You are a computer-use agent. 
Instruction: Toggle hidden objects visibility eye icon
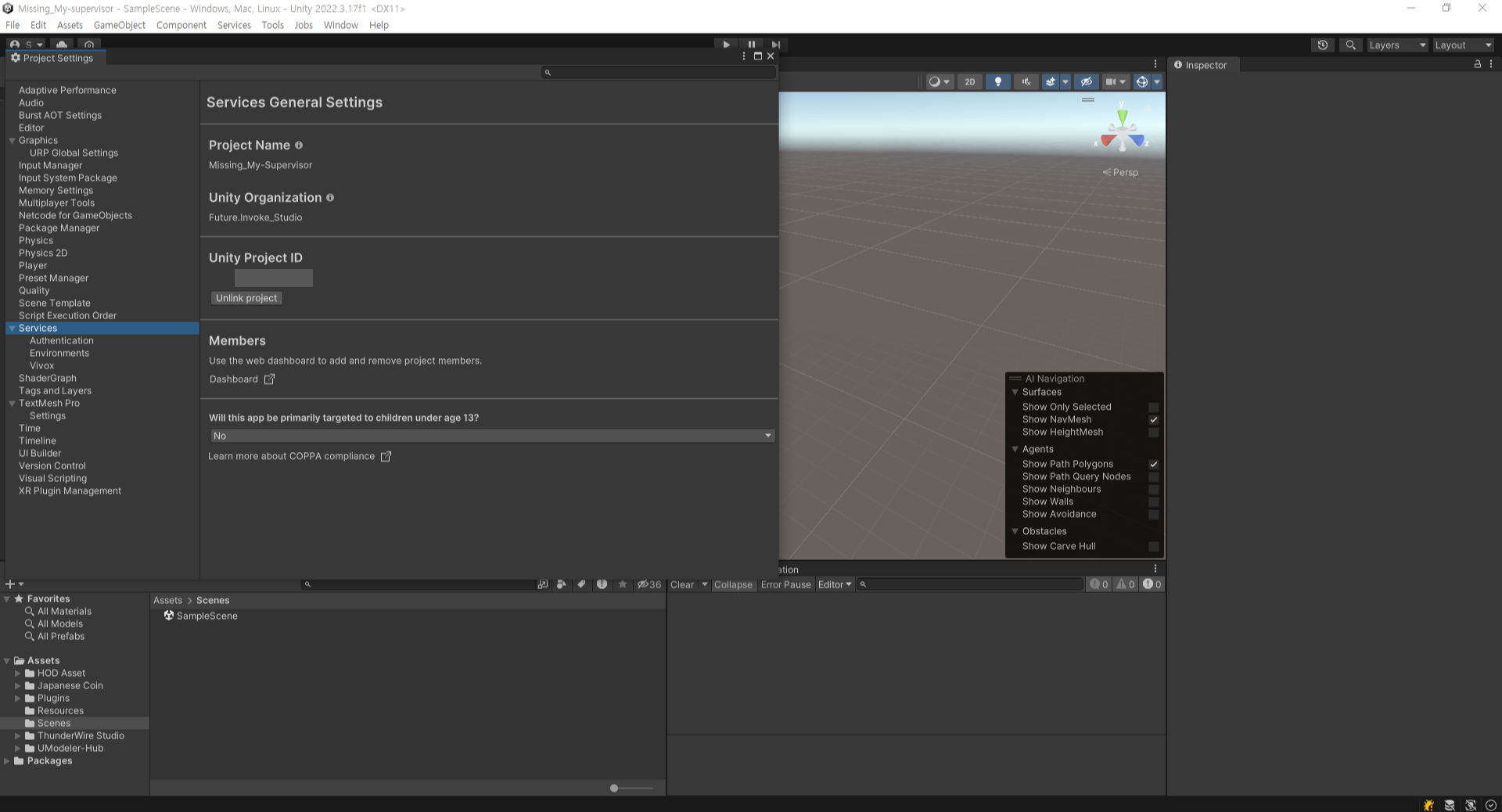click(x=1086, y=81)
